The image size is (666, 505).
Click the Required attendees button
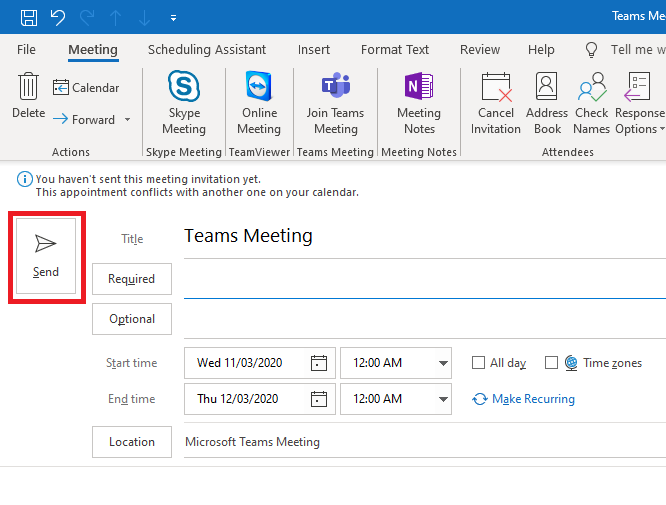132,279
